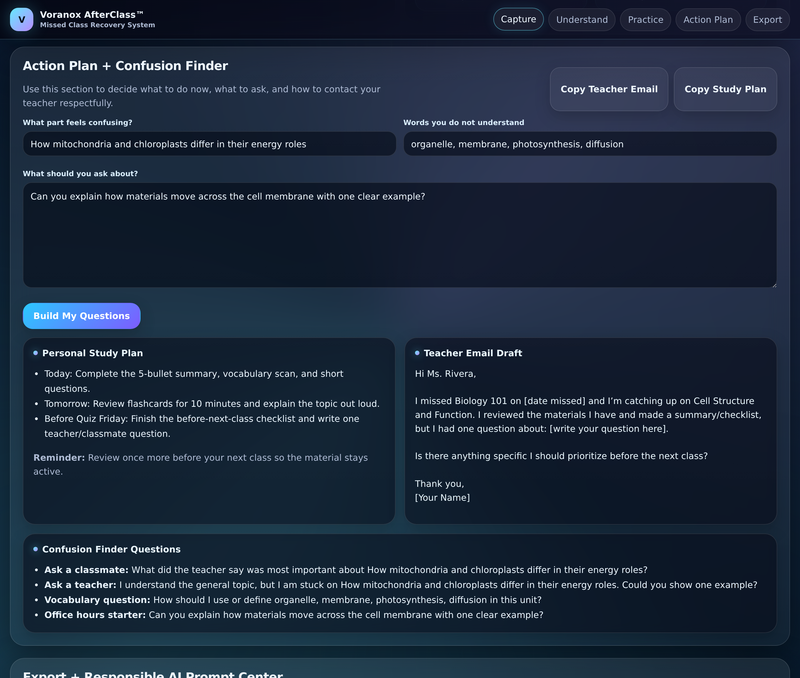Click the 'Ask a classmate:' question

click(x=345, y=570)
